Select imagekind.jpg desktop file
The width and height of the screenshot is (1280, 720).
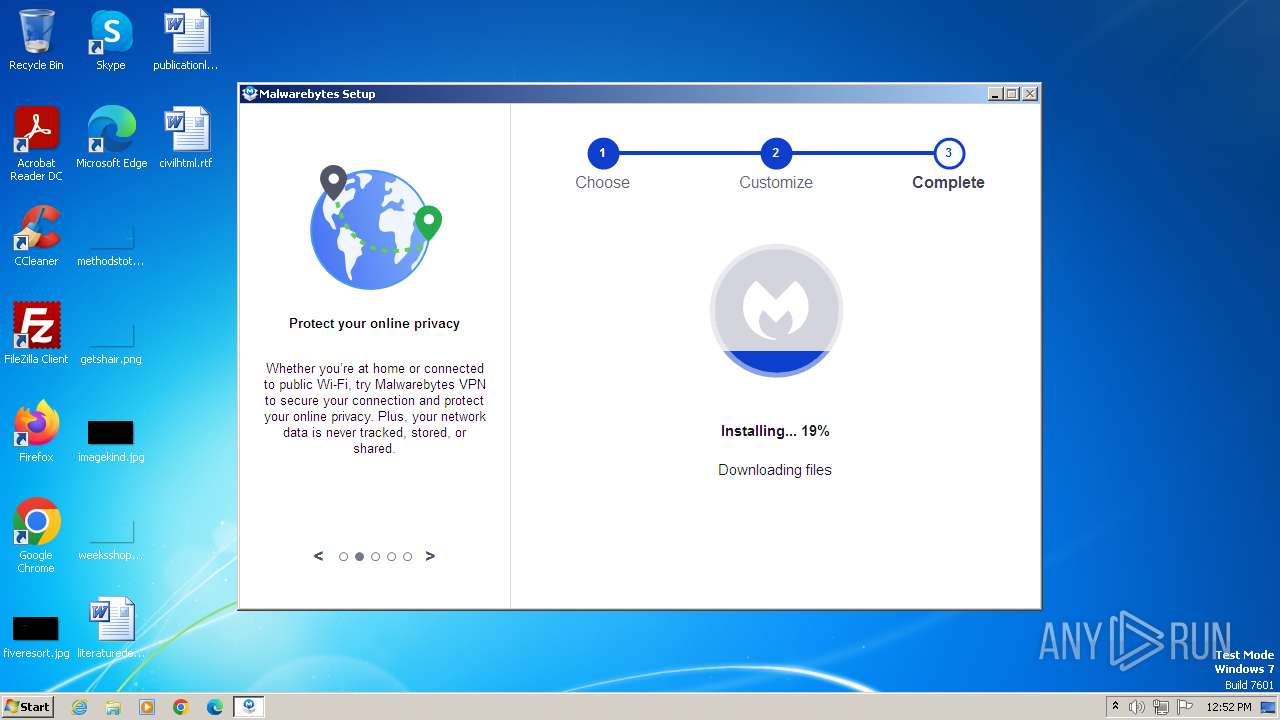[111, 441]
